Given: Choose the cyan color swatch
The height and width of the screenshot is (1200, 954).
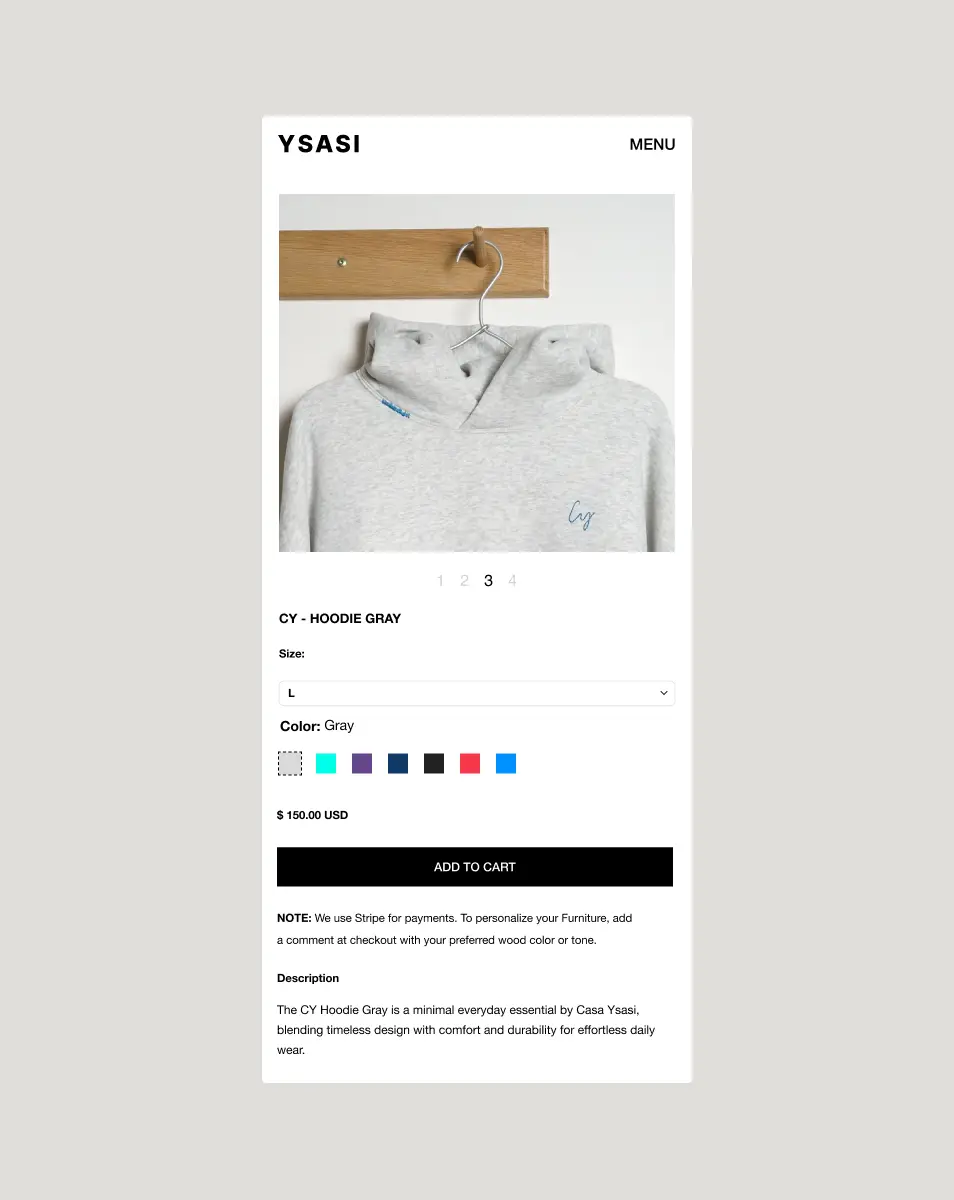Looking at the screenshot, I should [326, 764].
